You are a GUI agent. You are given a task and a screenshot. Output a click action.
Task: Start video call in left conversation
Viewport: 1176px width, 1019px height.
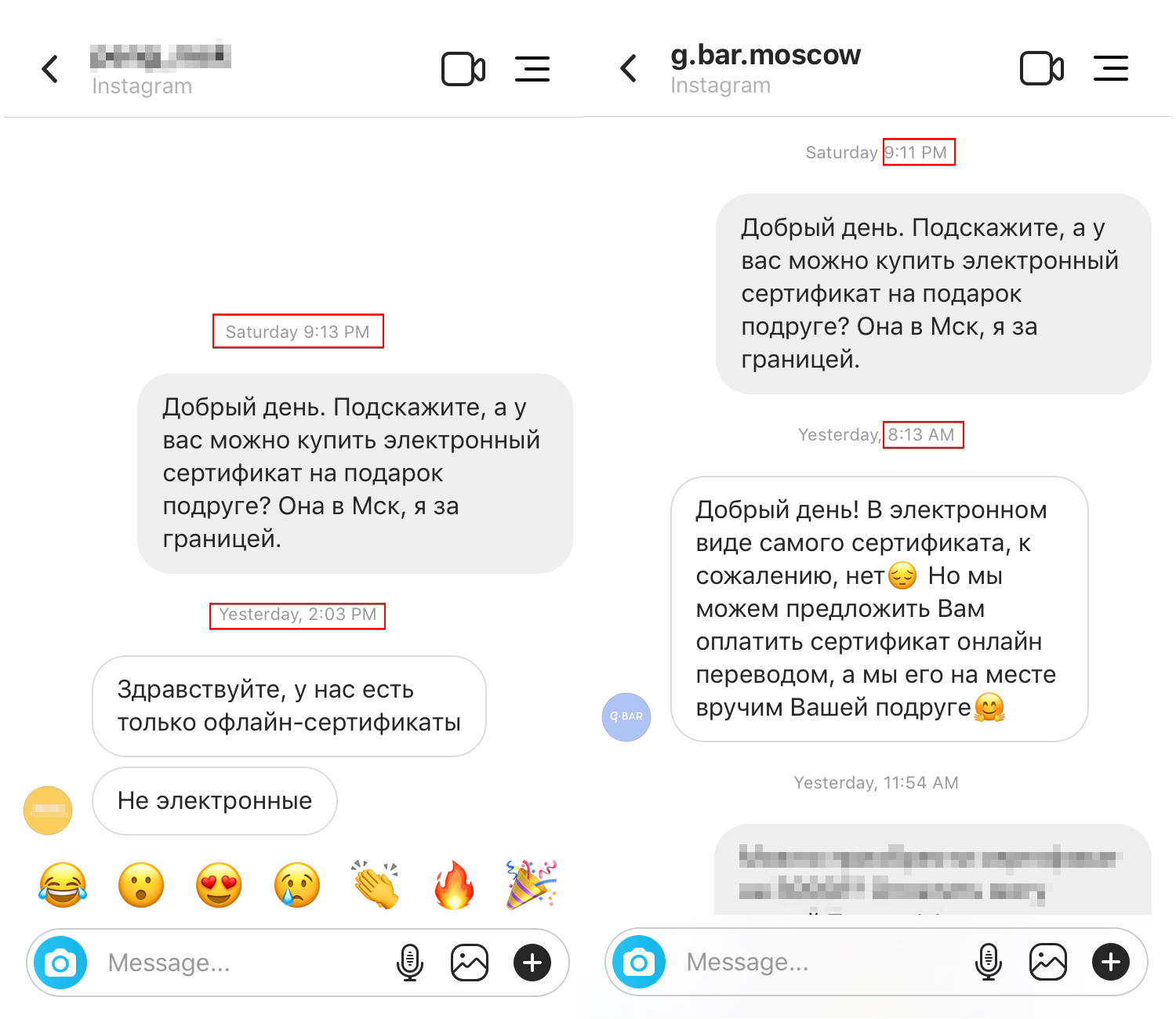click(x=463, y=69)
